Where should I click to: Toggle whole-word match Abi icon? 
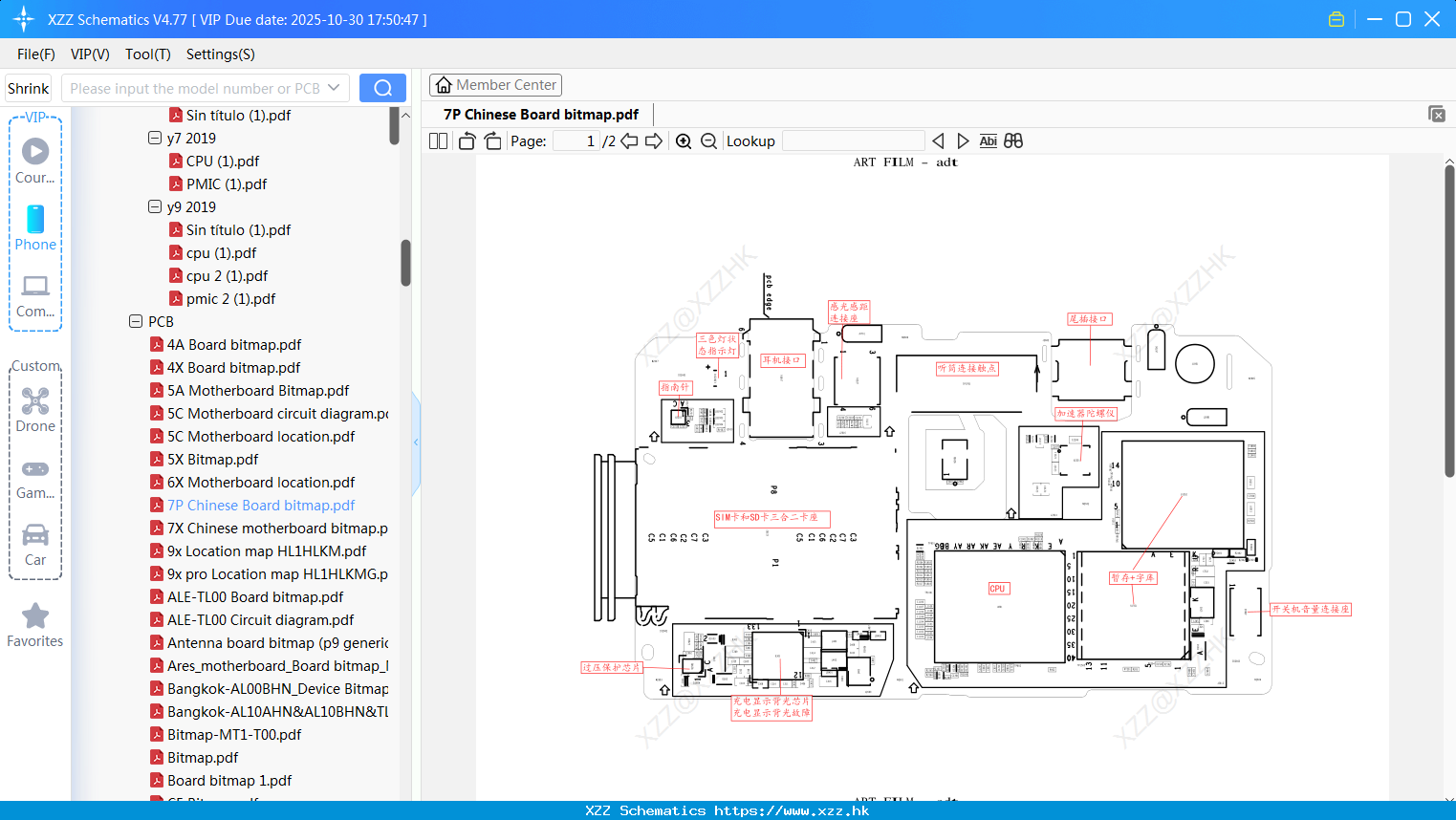tap(989, 141)
